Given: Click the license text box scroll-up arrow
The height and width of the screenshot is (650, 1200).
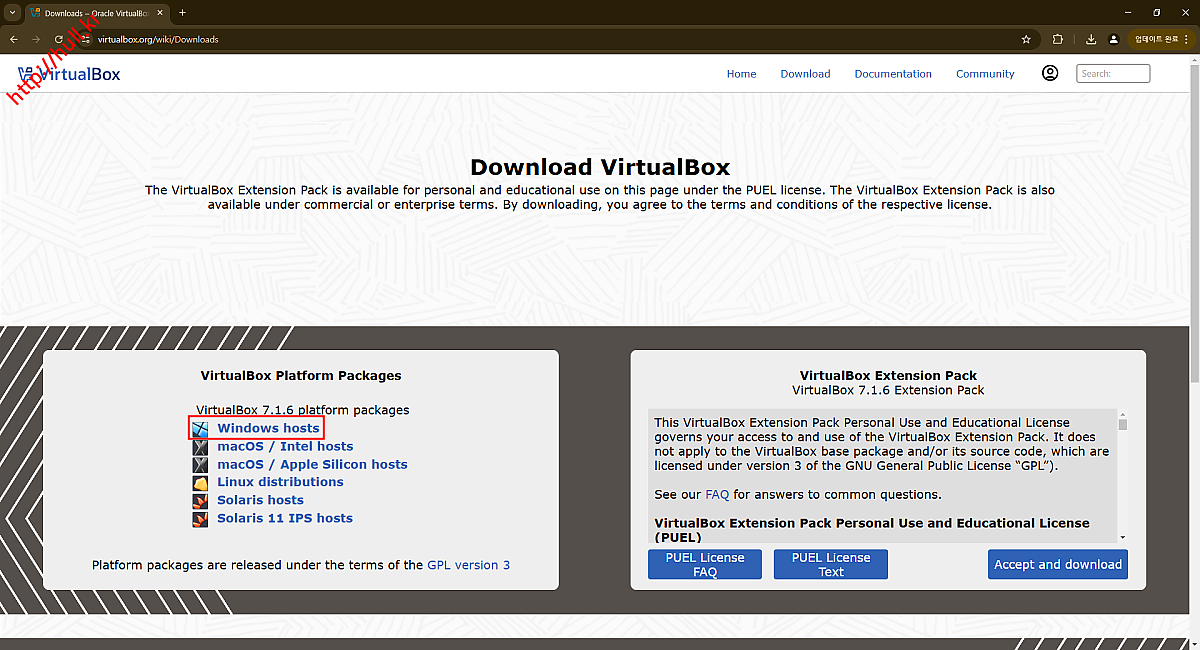Looking at the screenshot, I should [1123, 413].
